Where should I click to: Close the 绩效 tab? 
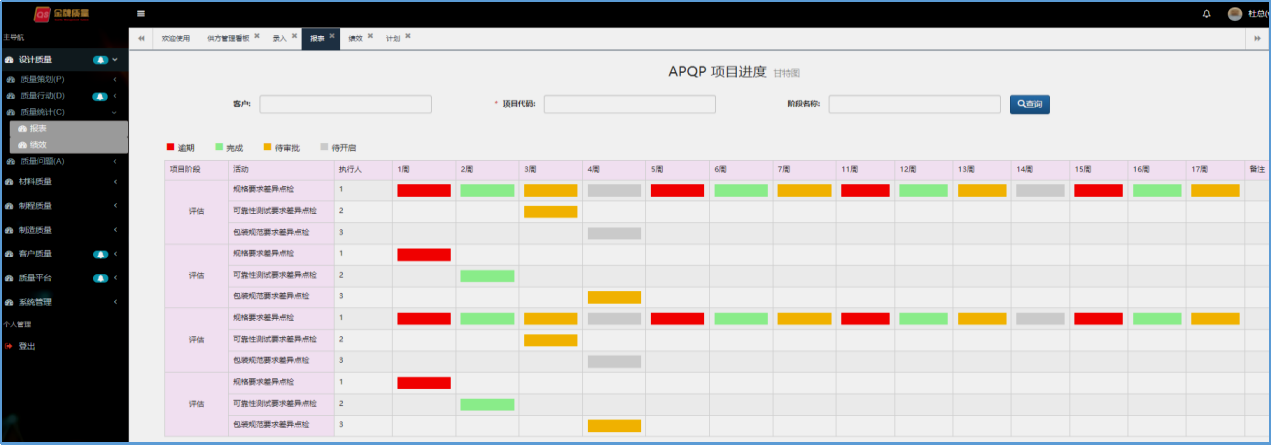[x=370, y=36]
